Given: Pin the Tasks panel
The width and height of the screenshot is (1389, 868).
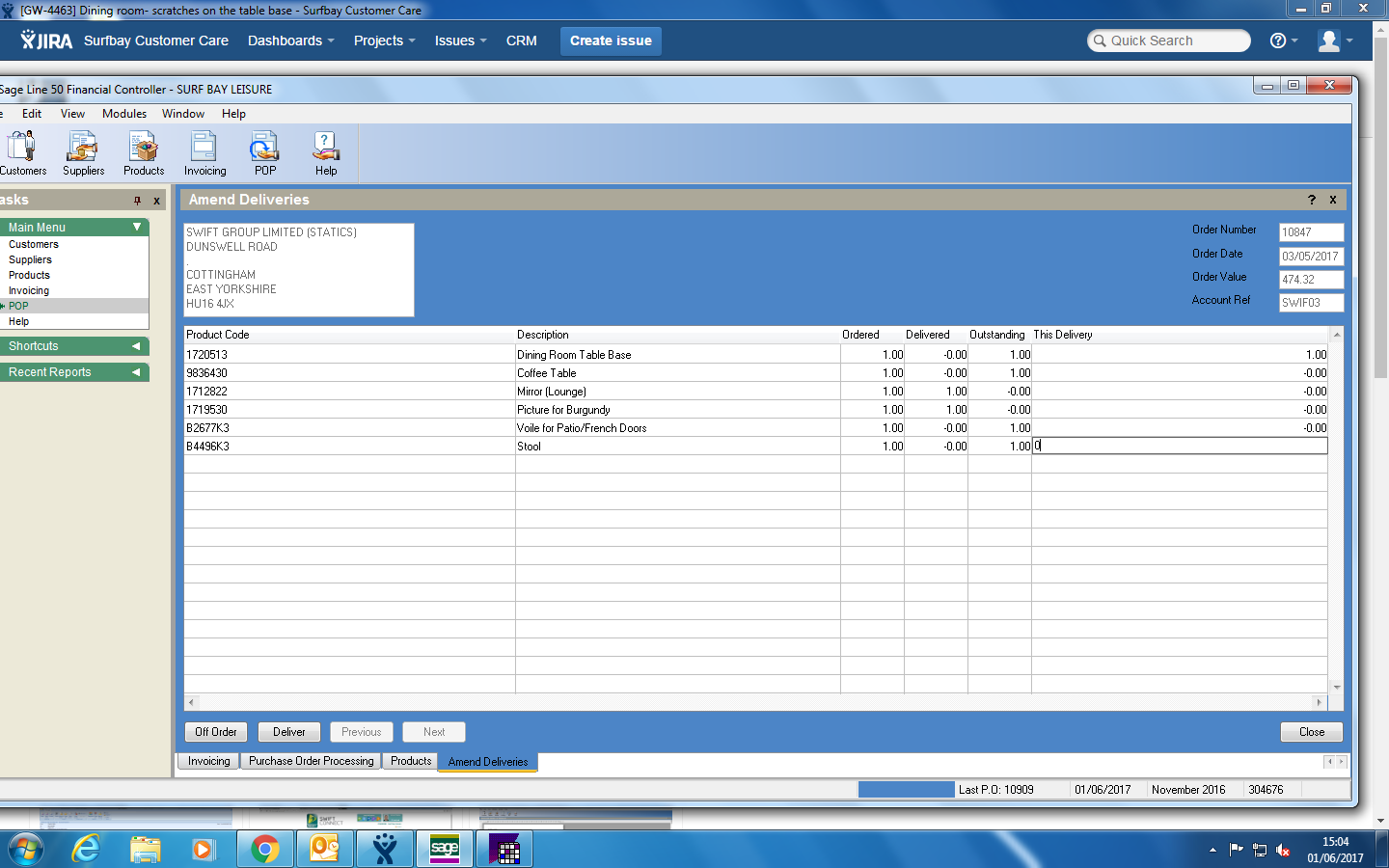Looking at the screenshot, I should tap(137, 201).
